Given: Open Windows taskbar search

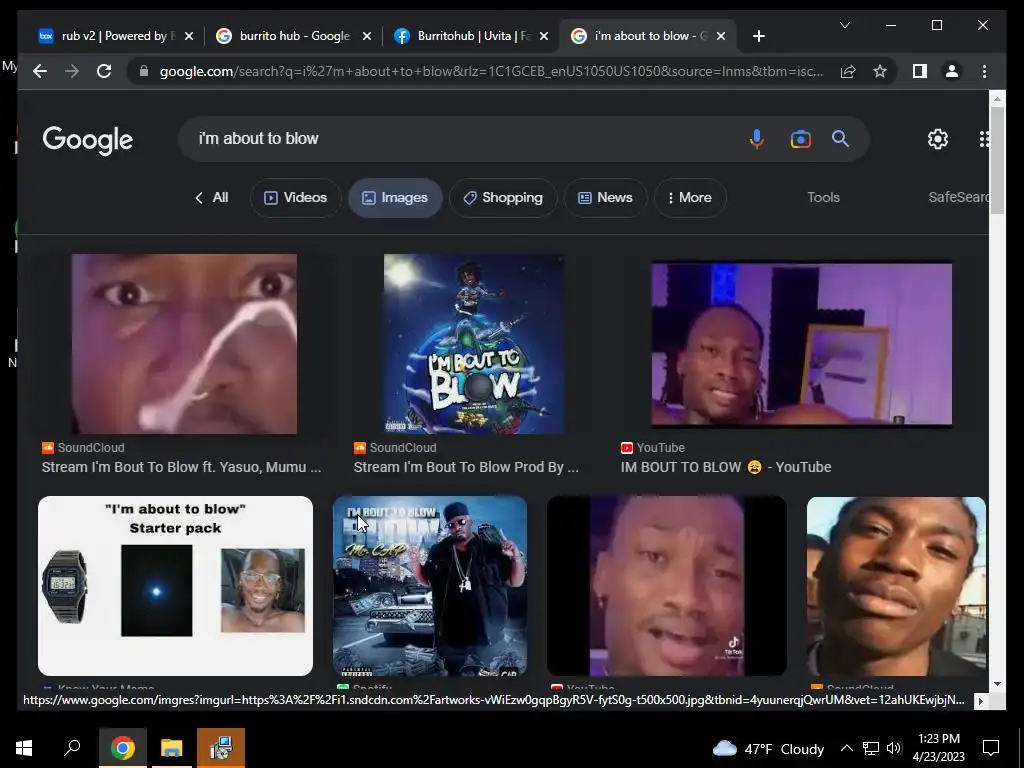Looking at the screenshot, I should pos(72,747).
